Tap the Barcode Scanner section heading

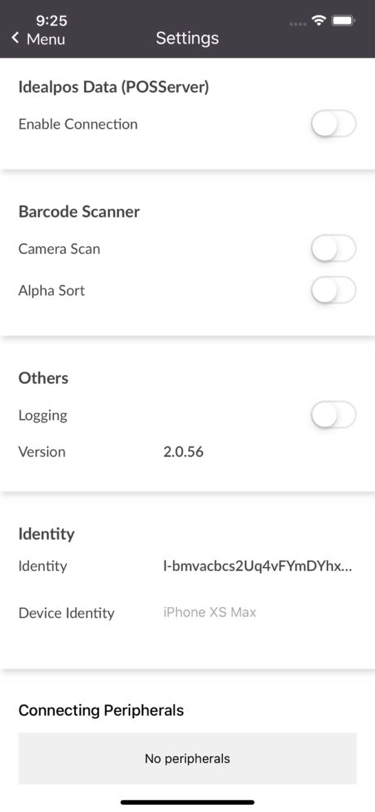tap(79, 212)
